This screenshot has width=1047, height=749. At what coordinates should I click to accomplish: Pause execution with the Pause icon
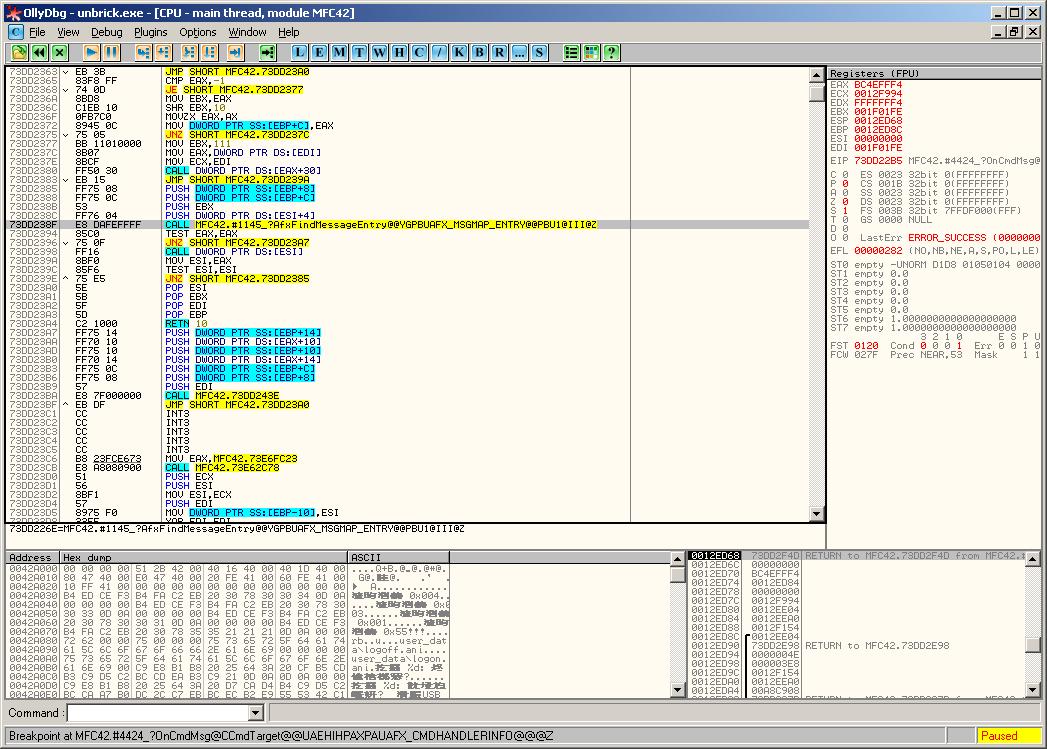pos(112,52)
